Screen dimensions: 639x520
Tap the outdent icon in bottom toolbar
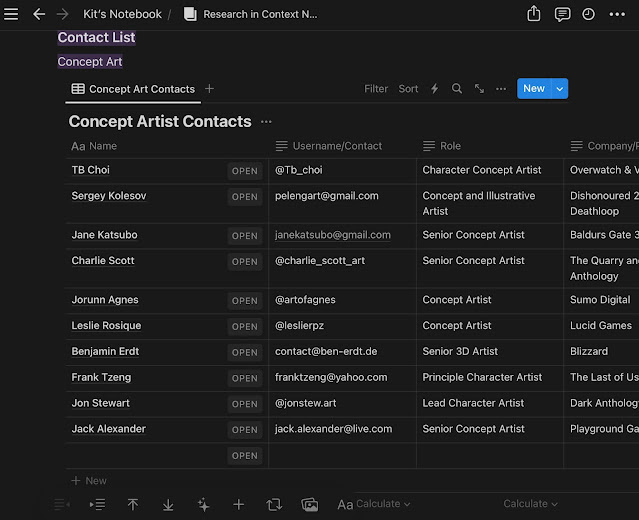point(62,505)
